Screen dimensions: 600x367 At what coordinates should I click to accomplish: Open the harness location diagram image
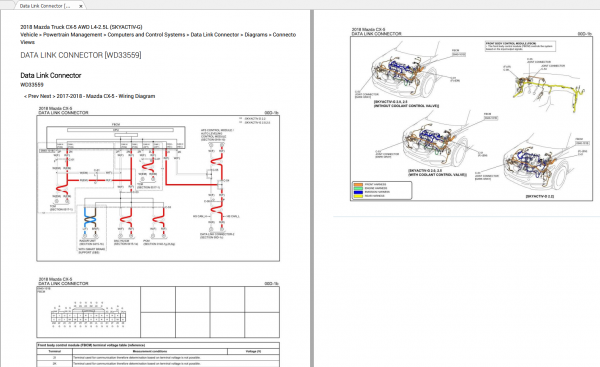471,118
